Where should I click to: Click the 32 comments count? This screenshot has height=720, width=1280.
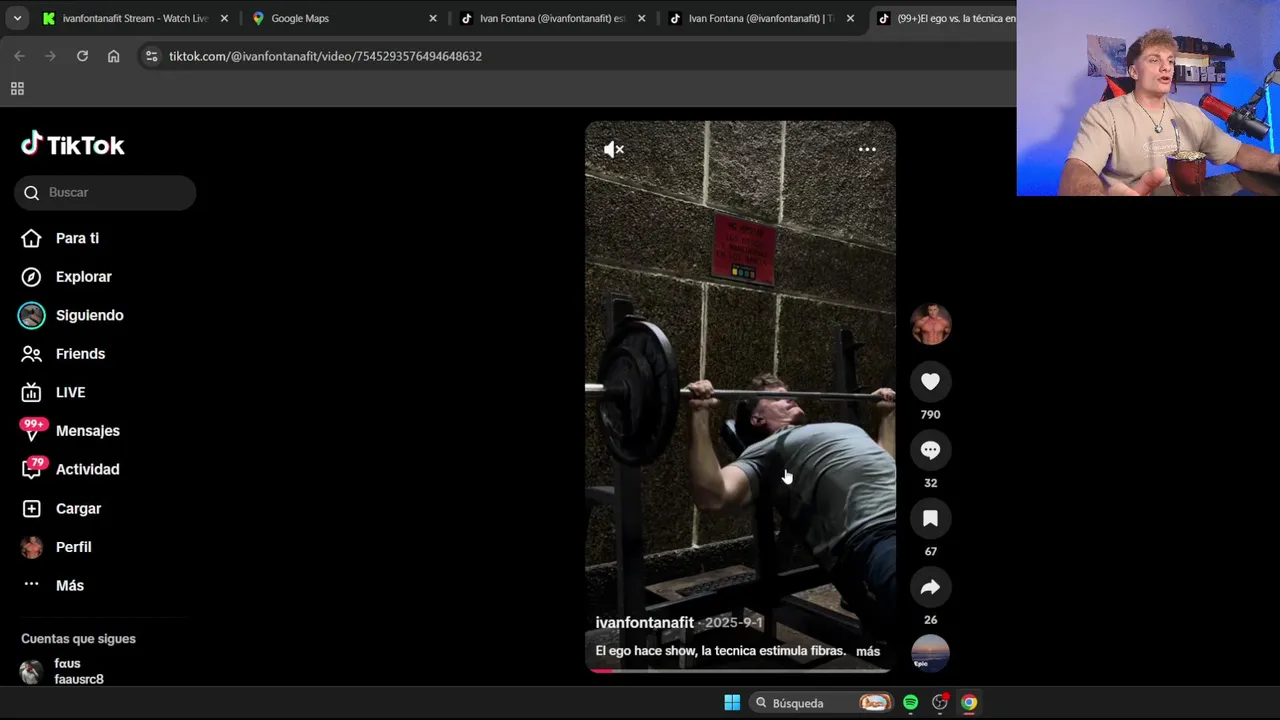[930, 483]
